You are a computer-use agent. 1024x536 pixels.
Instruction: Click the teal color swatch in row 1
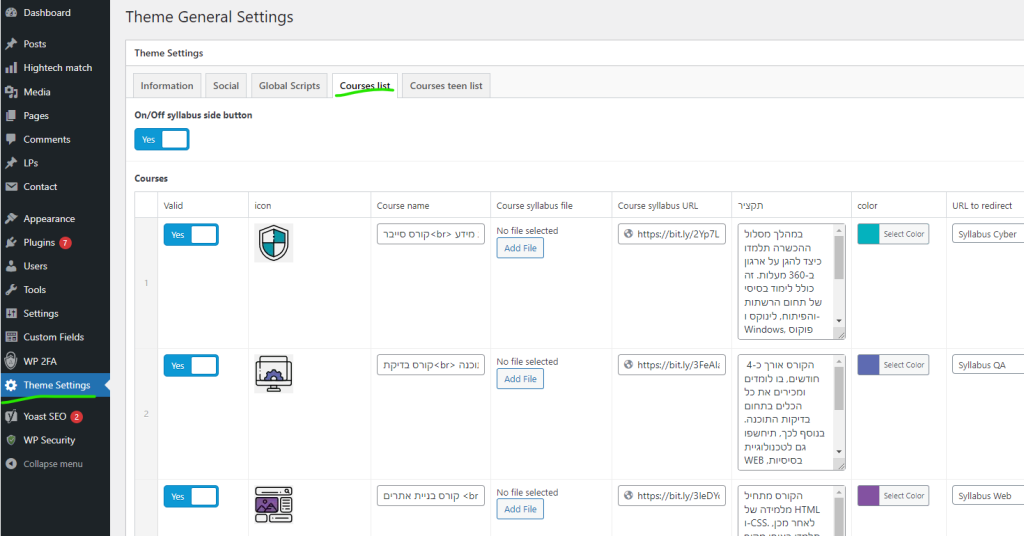pos(867,234)
